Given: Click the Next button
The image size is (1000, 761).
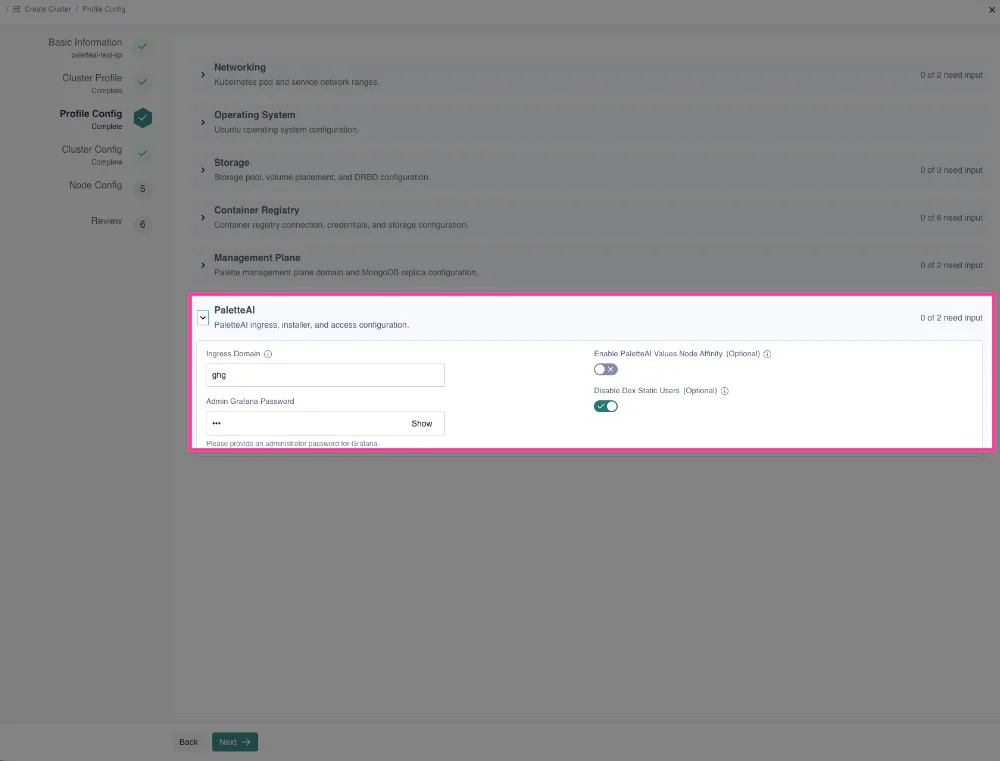Looking at the screenshot, I should pyautogui.click(x=235, y=742).
